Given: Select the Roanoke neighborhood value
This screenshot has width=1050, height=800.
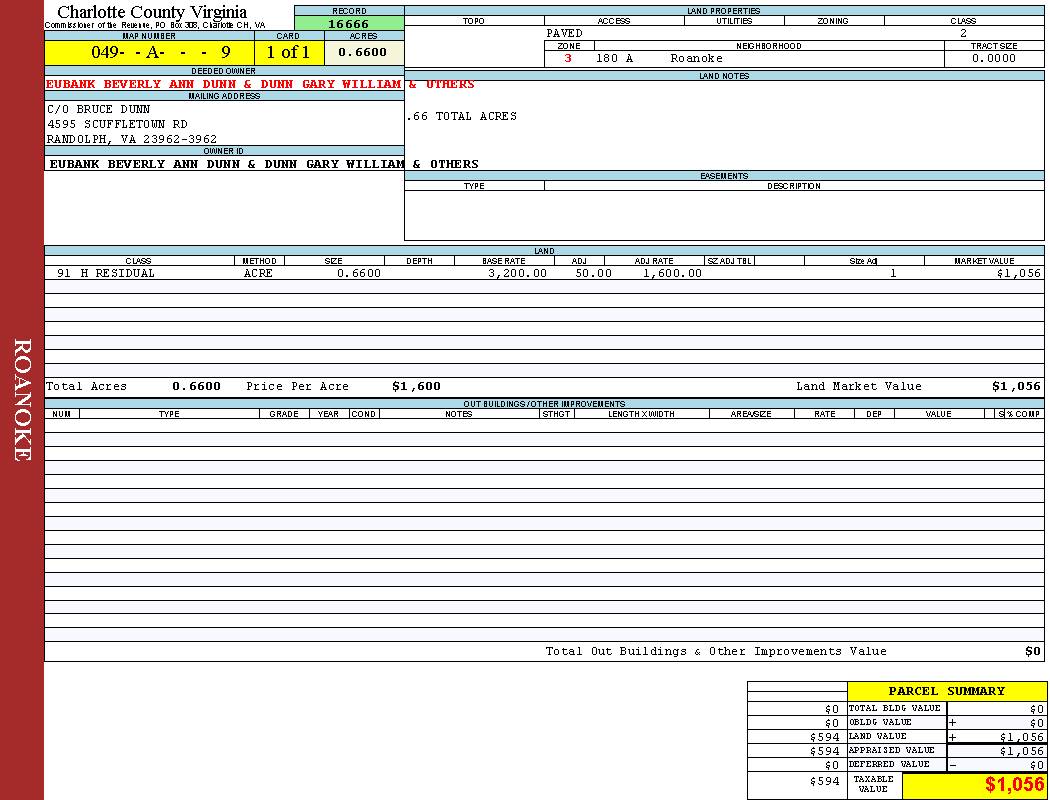Looking at the screenshot, I should (x=696, y=58).
